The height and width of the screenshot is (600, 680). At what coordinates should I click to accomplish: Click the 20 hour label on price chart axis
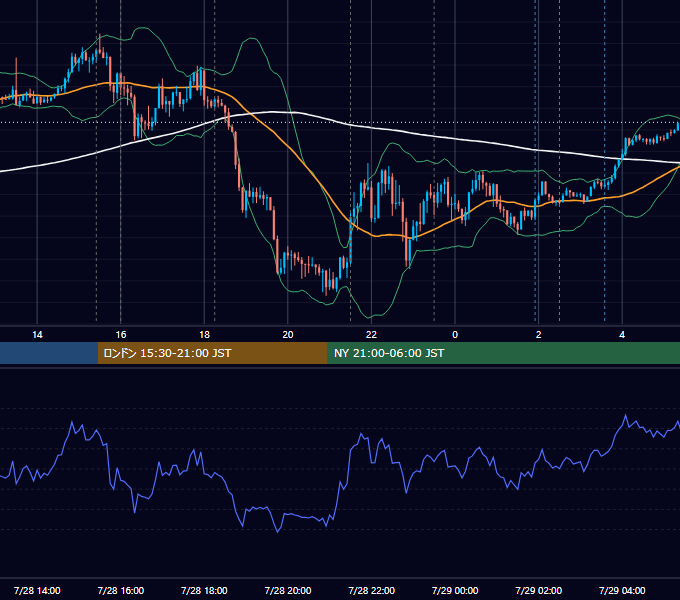288,335
